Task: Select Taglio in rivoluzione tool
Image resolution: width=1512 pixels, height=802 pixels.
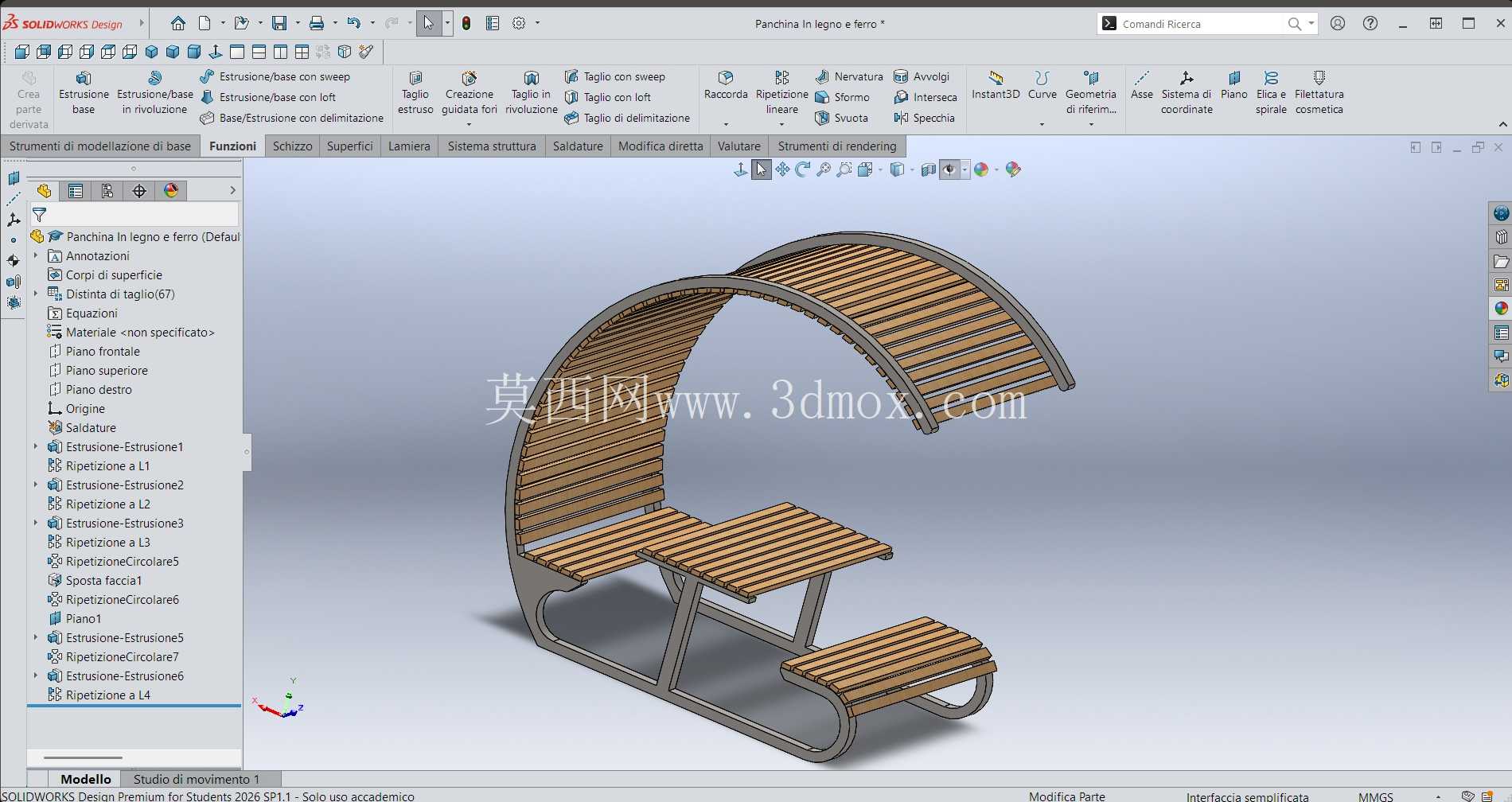Action: [x=532, y=93]
